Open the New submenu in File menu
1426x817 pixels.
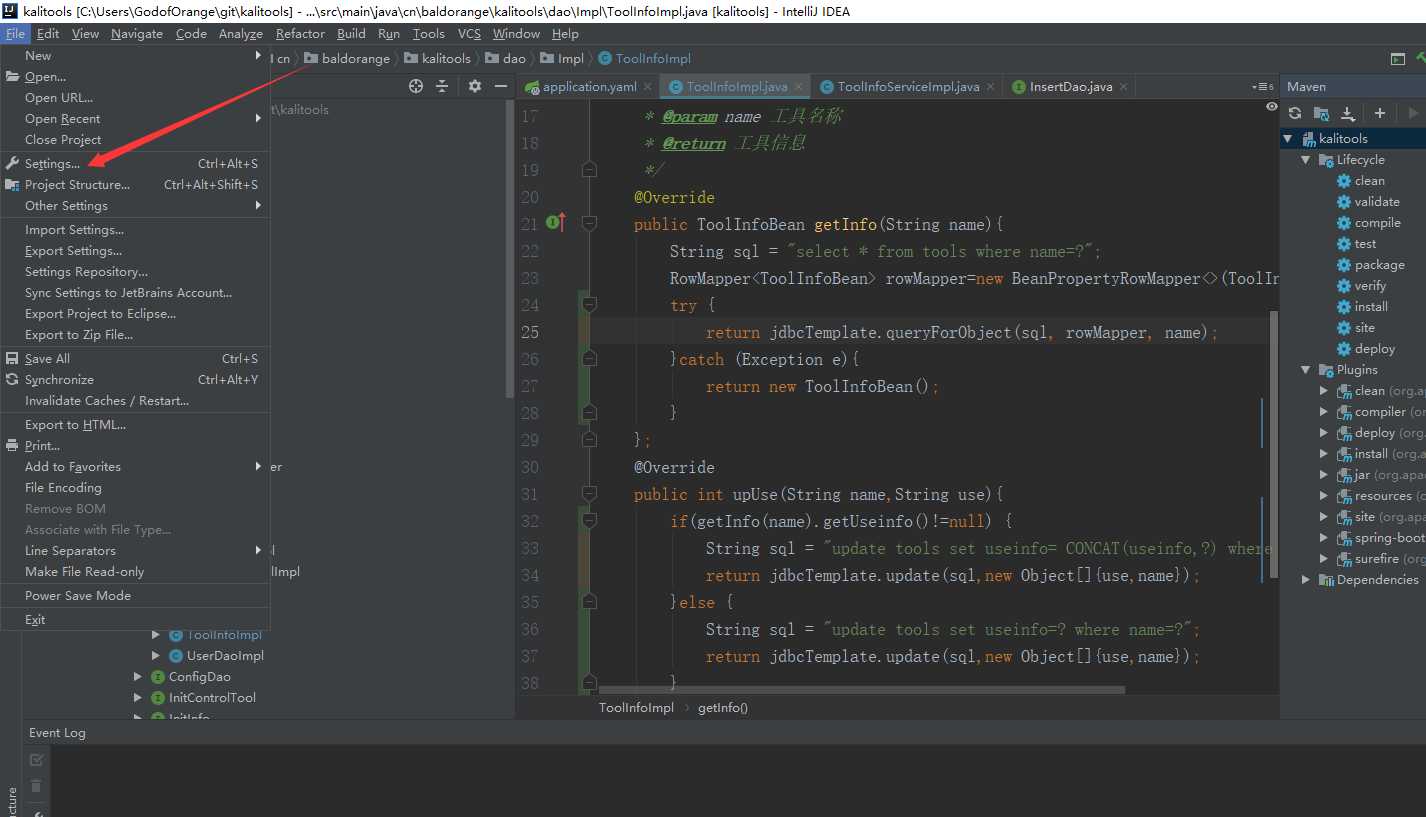point(135,56)
